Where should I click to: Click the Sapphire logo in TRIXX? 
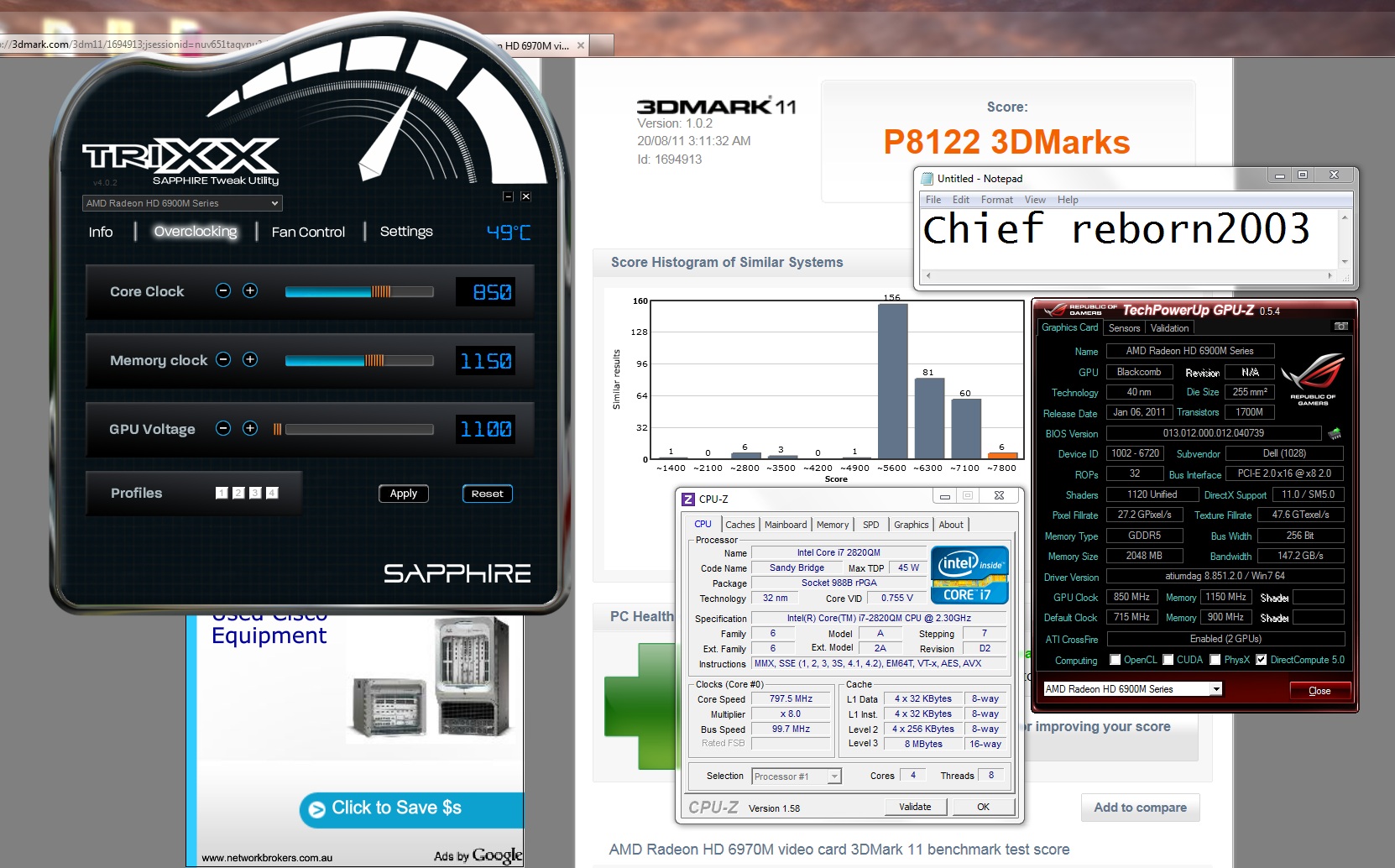[x=457, y=573]
